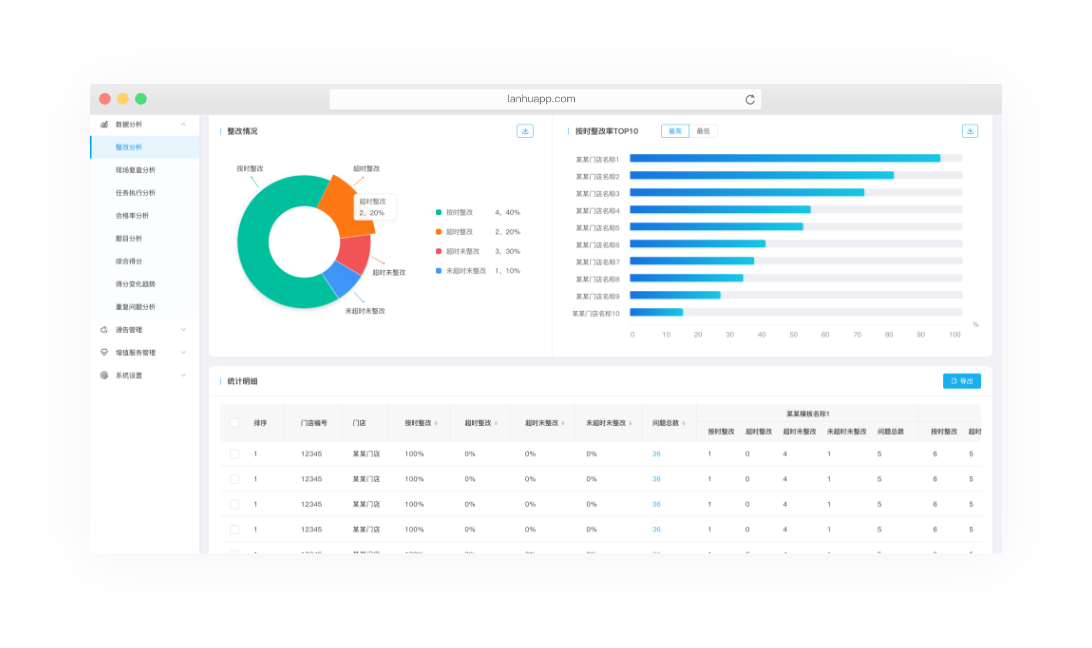1092x648 pixels.
Task: Click the orange 超时整改 legend swatch
Action: pos(438,232)
